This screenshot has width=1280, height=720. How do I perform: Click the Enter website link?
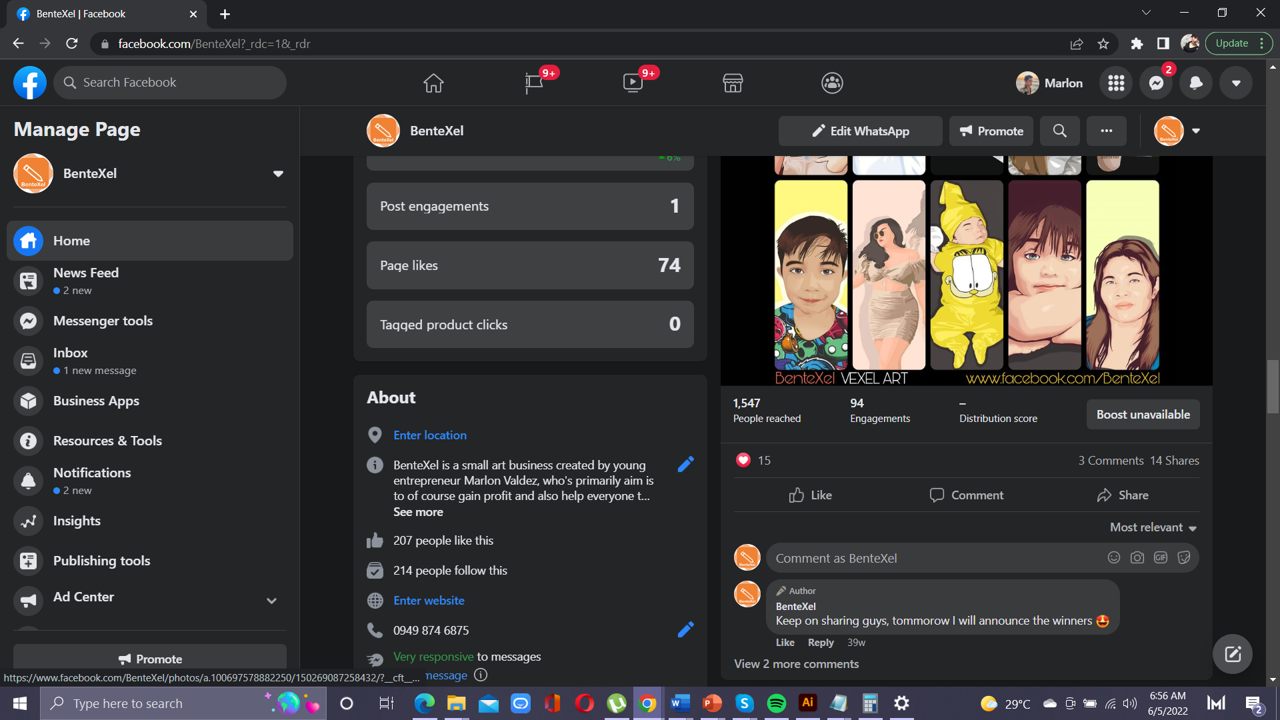[x=429, y=600]
